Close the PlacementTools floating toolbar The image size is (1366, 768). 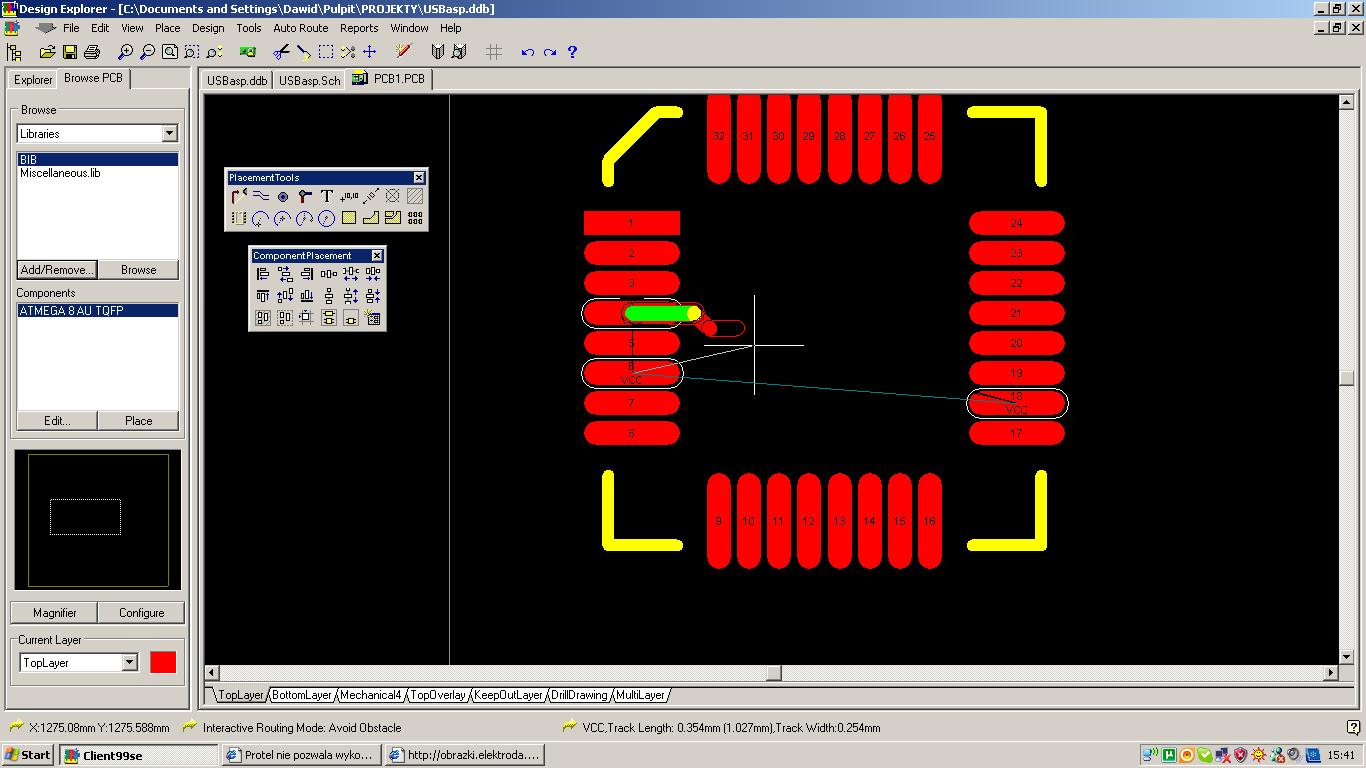pyautogui.click(x=419, y=178)
